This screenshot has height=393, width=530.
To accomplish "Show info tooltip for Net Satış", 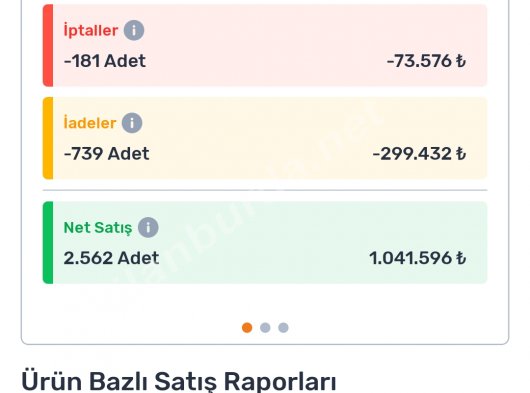I will click(x=148, y=227).
